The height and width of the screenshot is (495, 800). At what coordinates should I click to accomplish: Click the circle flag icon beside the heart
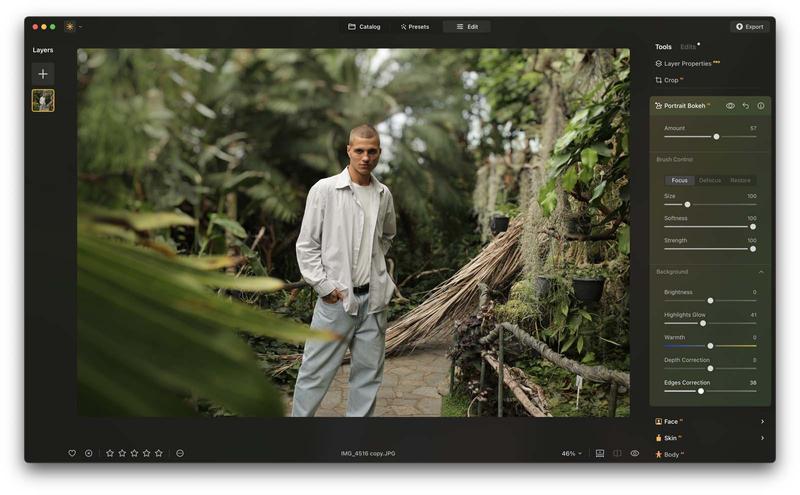coord(88,453)
